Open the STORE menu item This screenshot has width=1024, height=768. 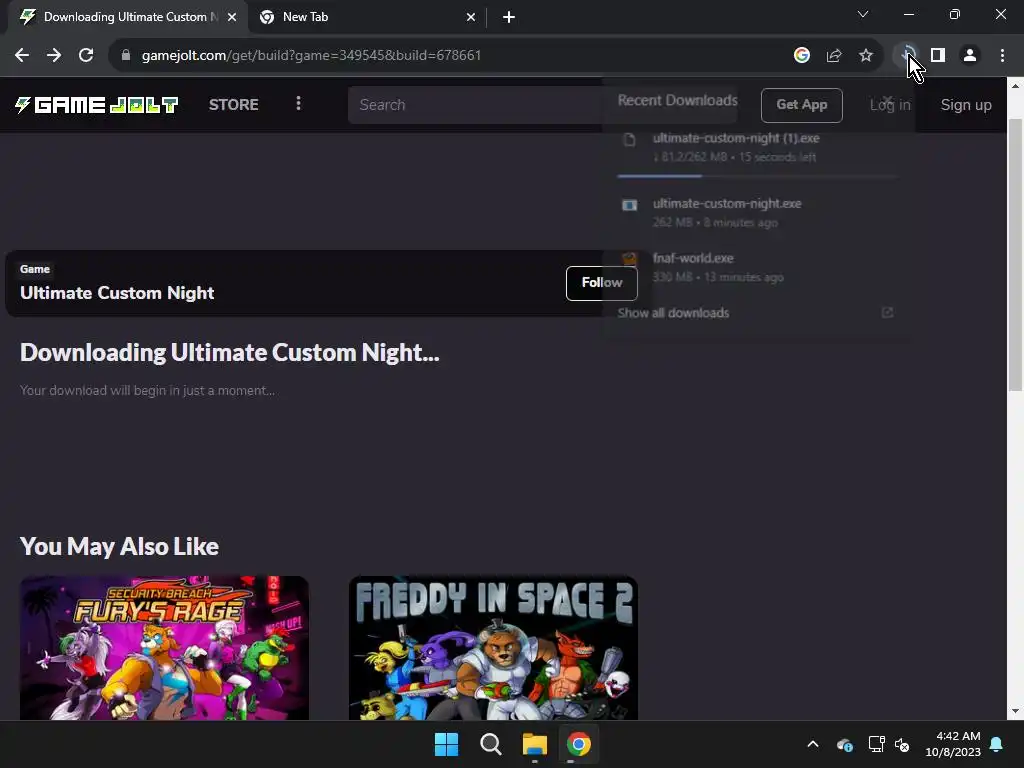pyautogui.click(x=234, y=104)
